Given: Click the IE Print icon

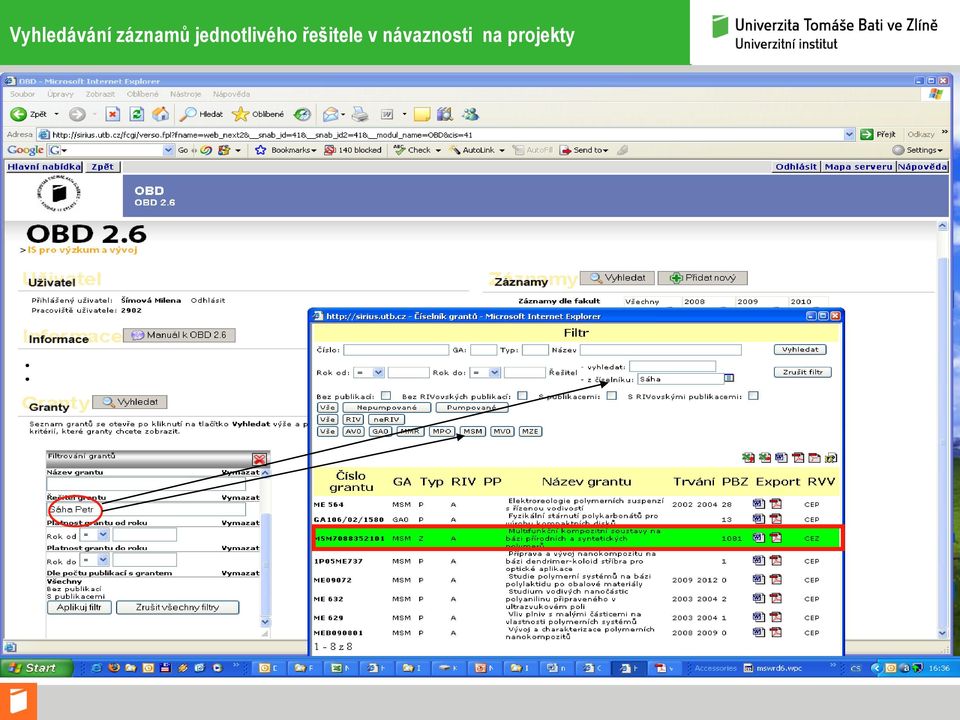Looking at the screenshot, I should click(x=360, y=114).
